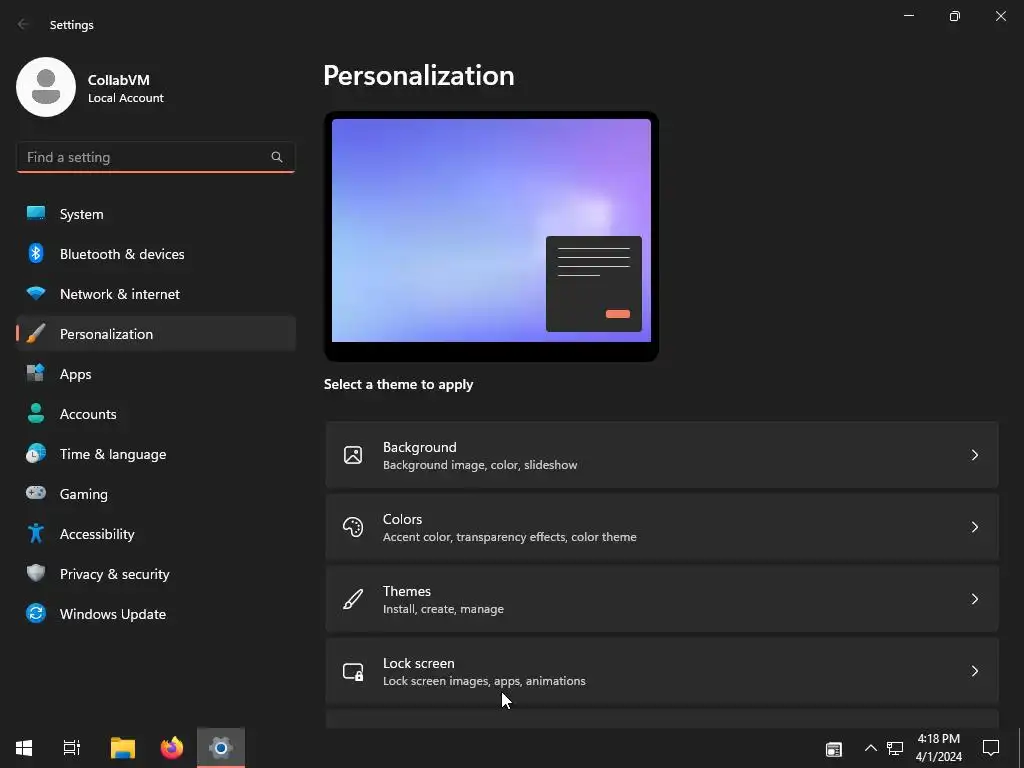Expand the Themes row chevron
The image size is (1024, 768).
point(974,599)
